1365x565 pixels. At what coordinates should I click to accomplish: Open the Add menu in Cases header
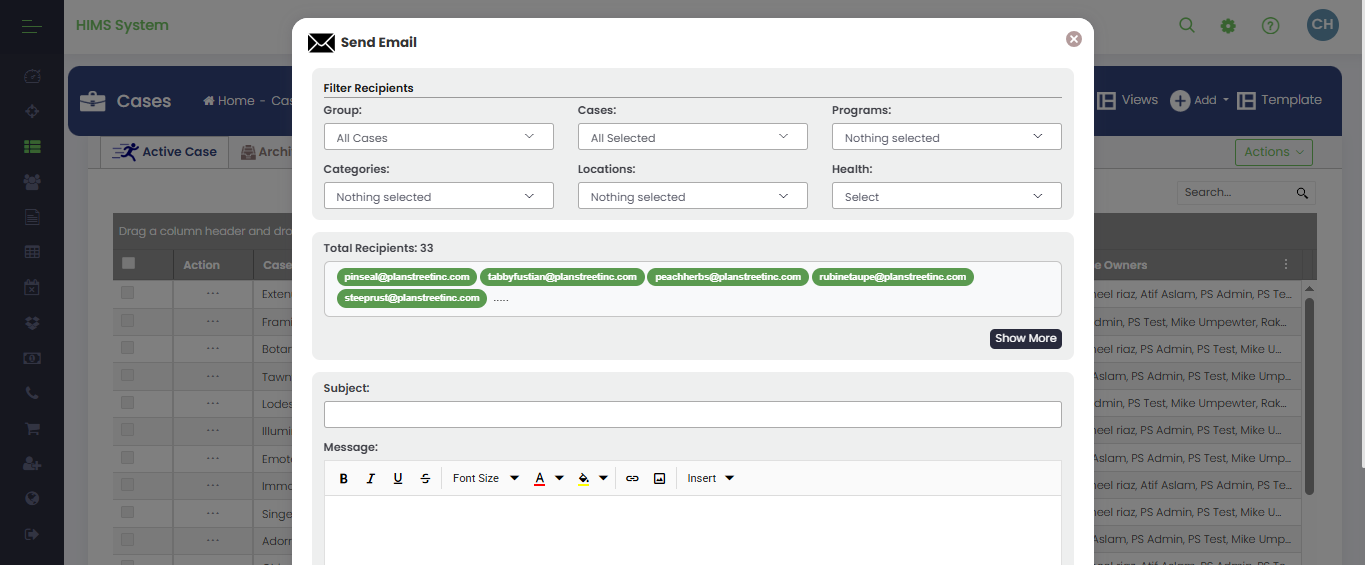coord(1199,100)
